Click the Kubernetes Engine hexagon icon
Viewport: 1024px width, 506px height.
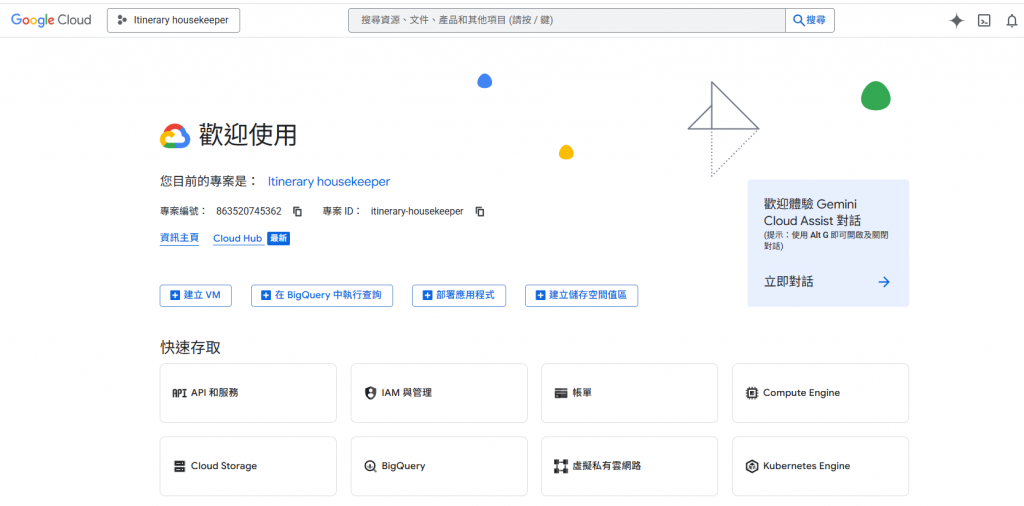point(752,466)
